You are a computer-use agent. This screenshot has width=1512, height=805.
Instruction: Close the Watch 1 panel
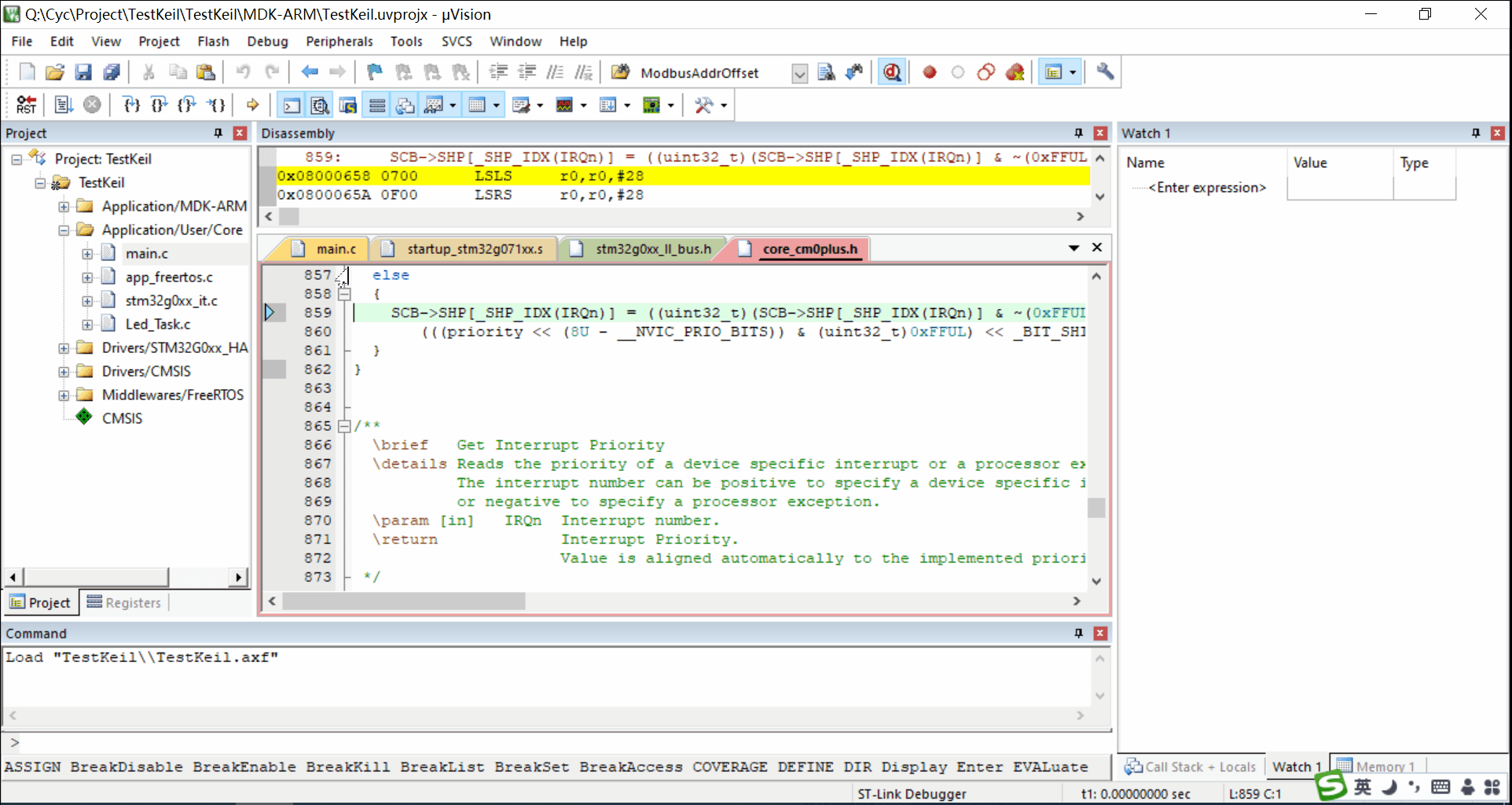pos(1498,134)
